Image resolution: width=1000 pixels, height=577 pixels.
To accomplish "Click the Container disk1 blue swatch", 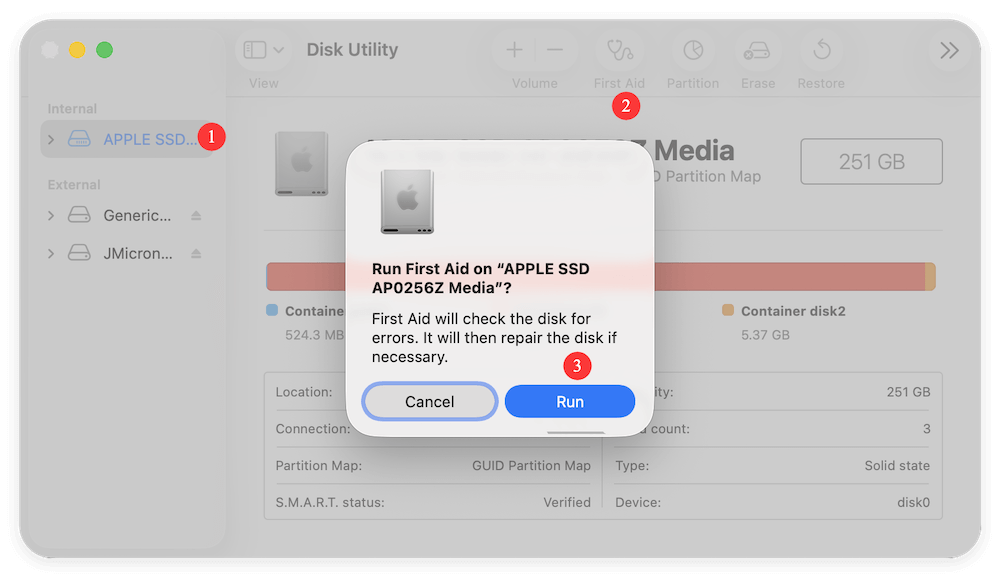I will (x=271, y=311).
